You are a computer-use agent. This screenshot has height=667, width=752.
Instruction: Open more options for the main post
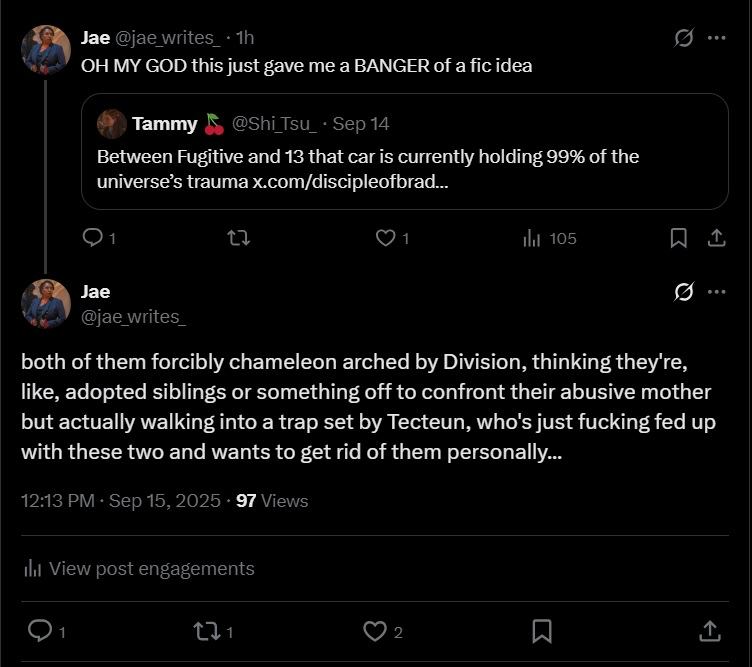tap(716, 292)
